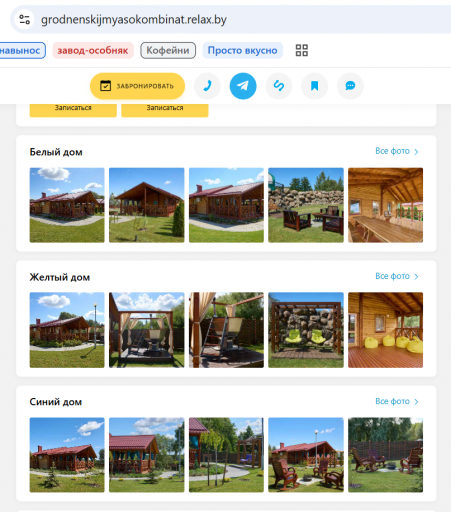Click the chevron next to Белый дом photos
This screenshot has height=512, width=451.
tap(416, 152)
